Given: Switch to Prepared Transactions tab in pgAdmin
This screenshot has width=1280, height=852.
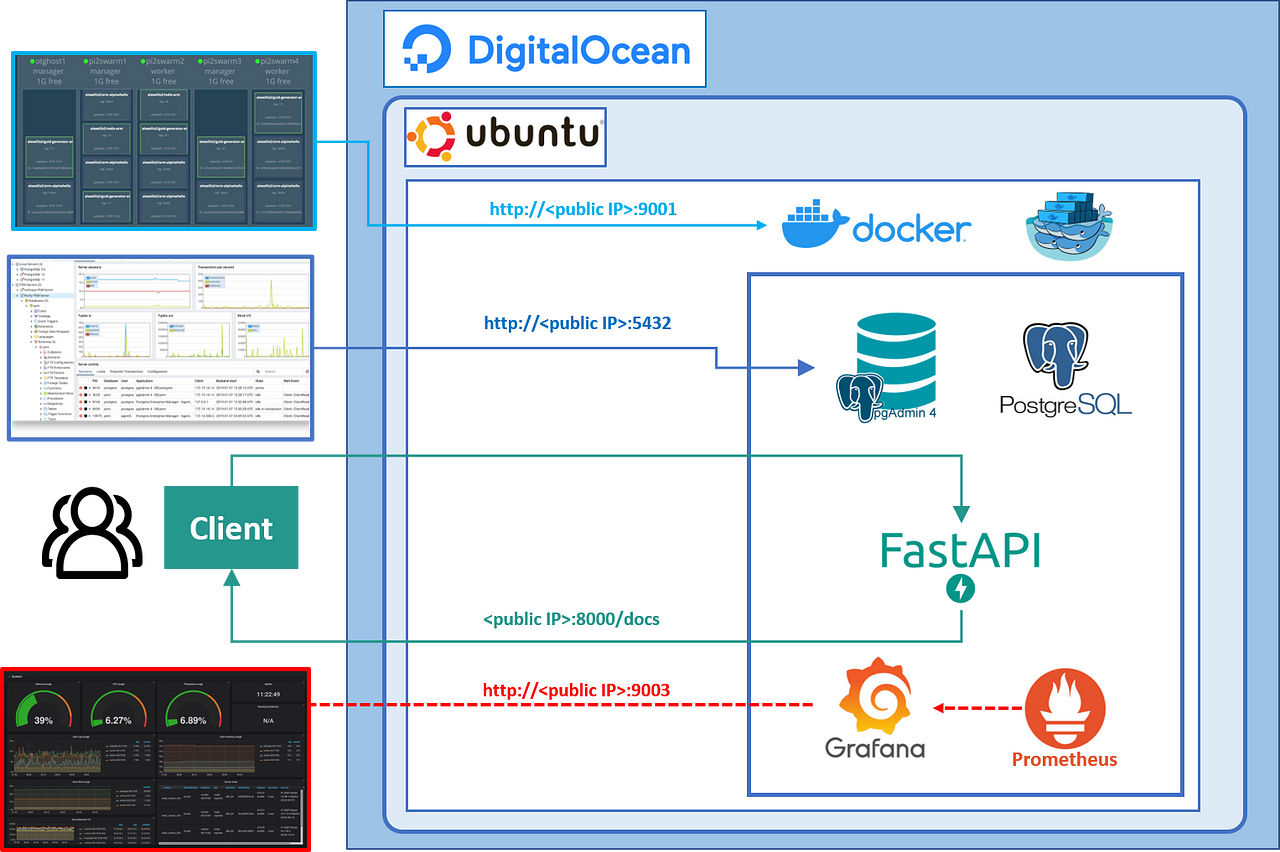Looking at the screenshot, I should 126,371.
